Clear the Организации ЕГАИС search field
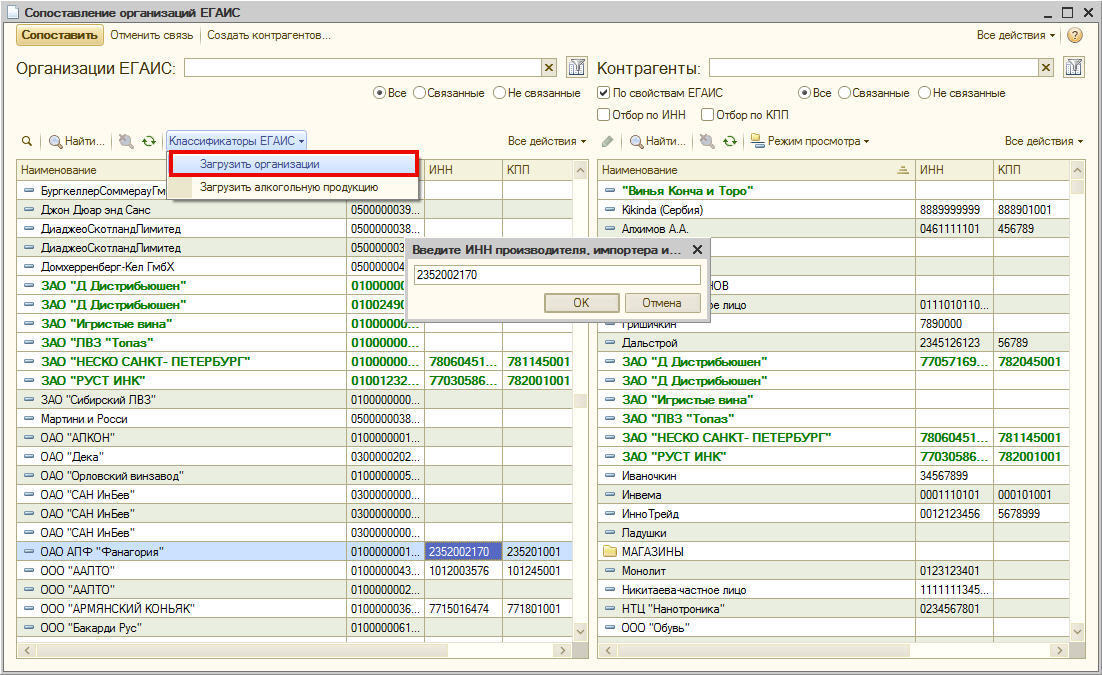The image size is (1102, 675). [x=549, y=68]
